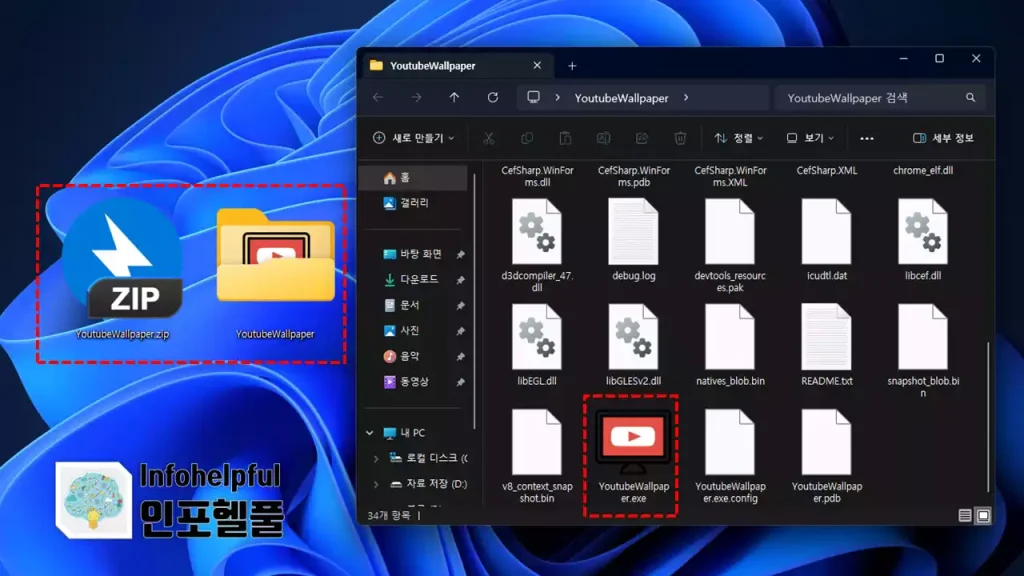The image size is (1024, 576).
Task: Open the 정렬 sort dropdown
Action: [x=739, y=138]
